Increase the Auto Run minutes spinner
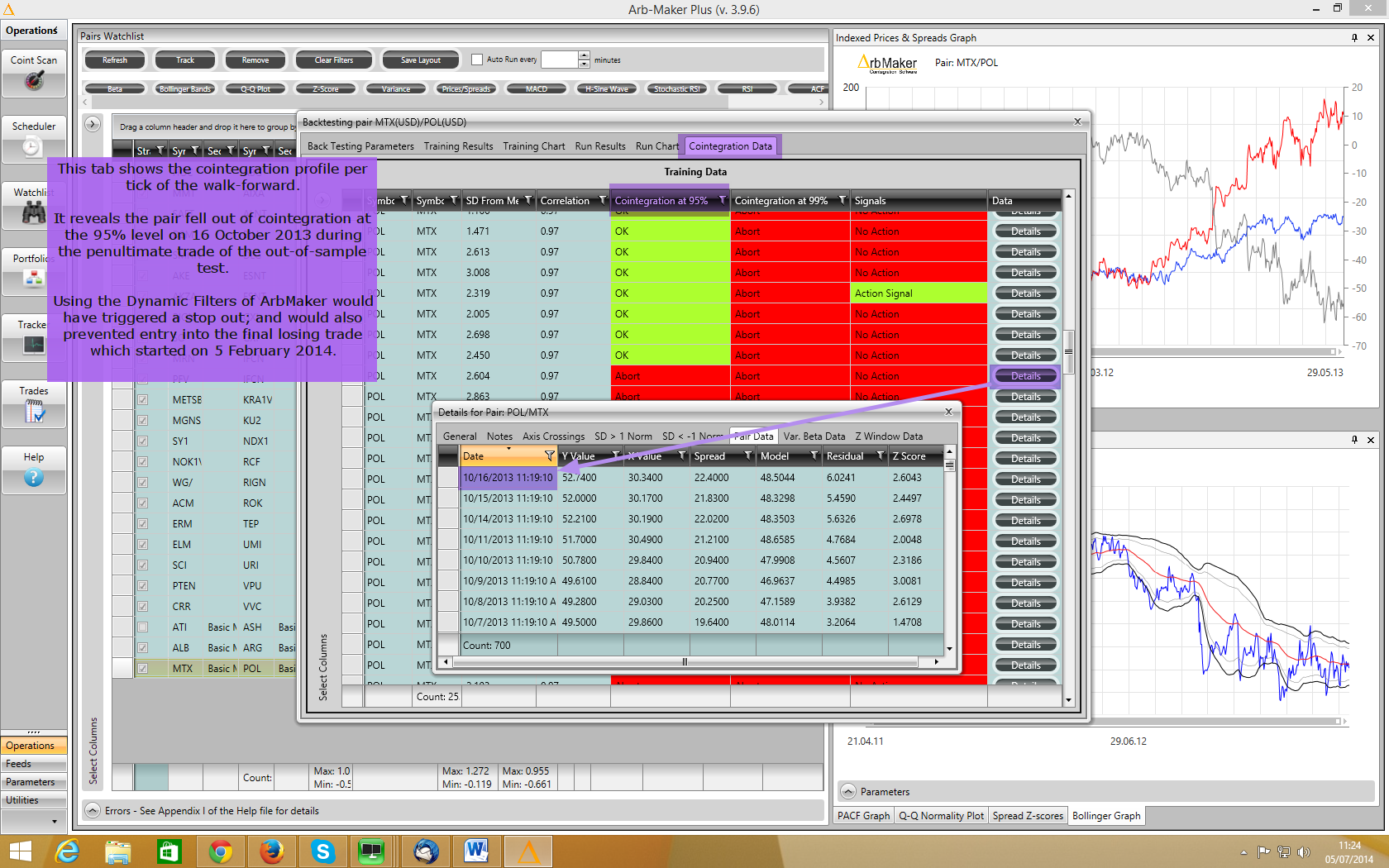This screenshot has height=868, width=1389. (585, 55)
